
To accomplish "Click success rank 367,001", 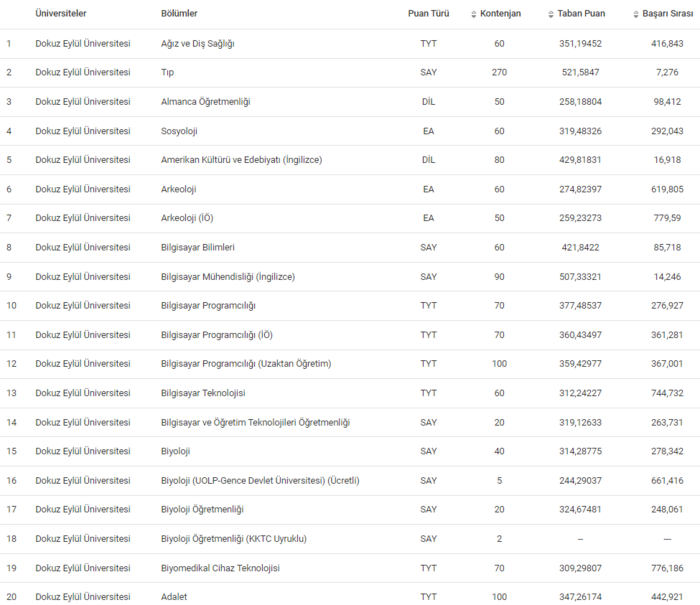I will pyautogui.click(x=667, y=364).
